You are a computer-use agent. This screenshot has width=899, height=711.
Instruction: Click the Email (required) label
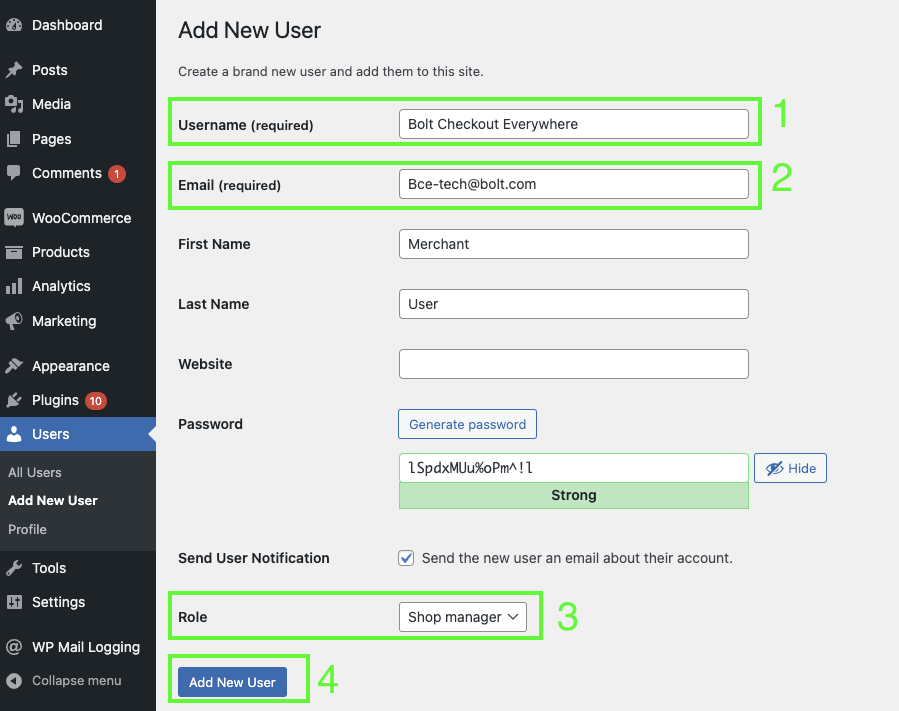pos(229,185)
